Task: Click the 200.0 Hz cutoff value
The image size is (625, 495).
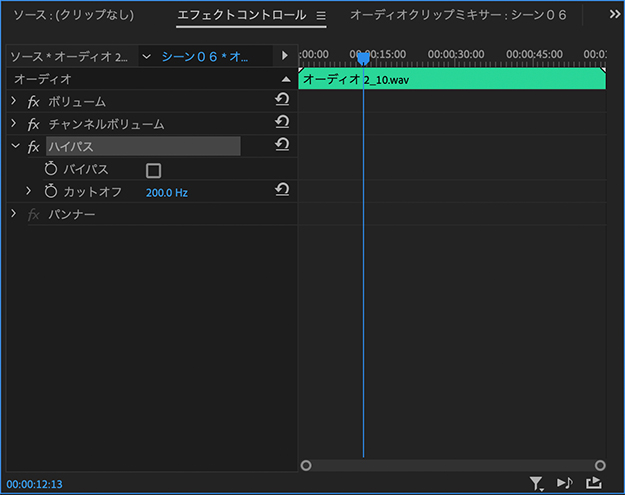Action: (x=166, y=192)
